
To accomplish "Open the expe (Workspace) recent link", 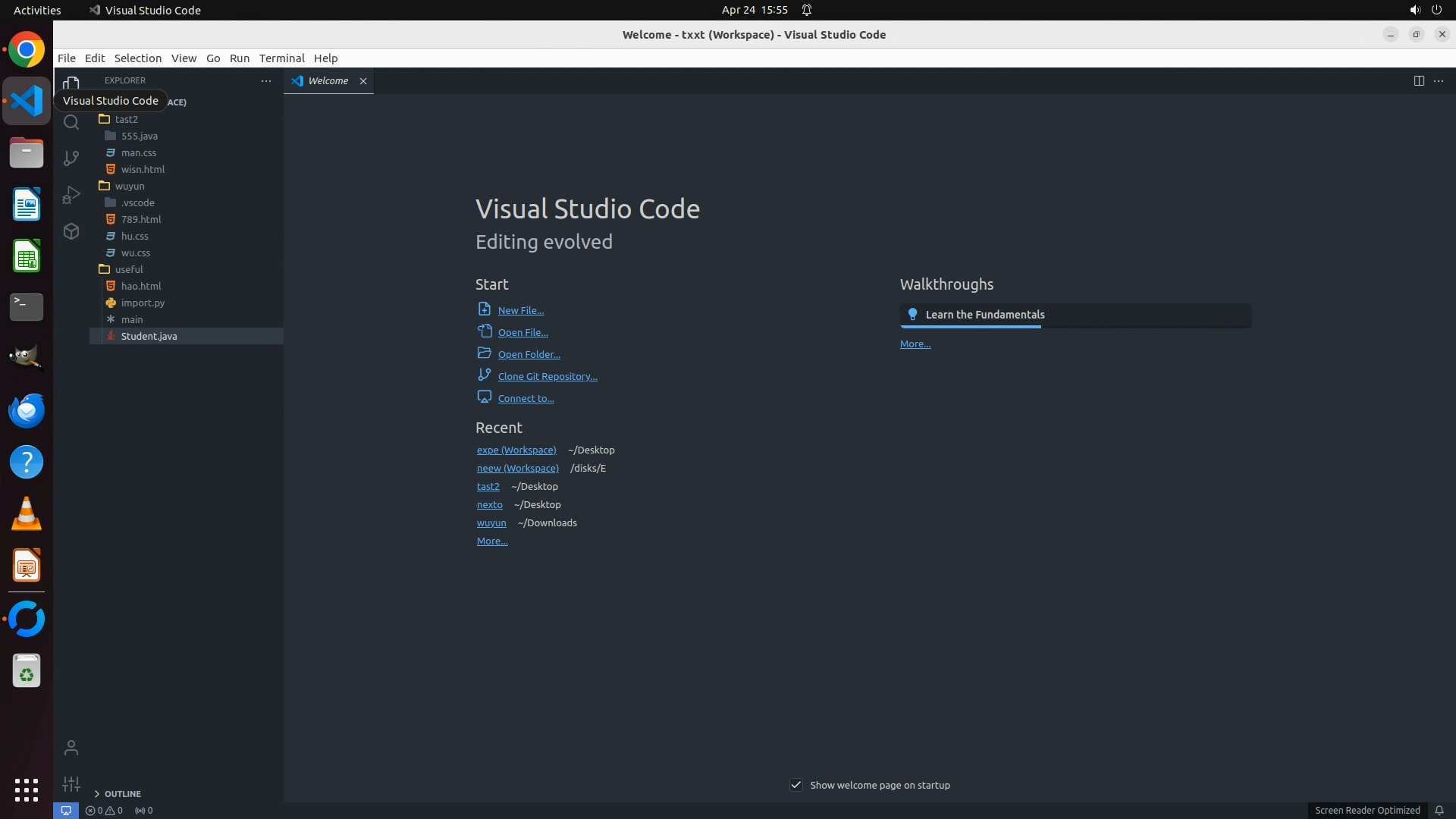I will coord(516,450).
